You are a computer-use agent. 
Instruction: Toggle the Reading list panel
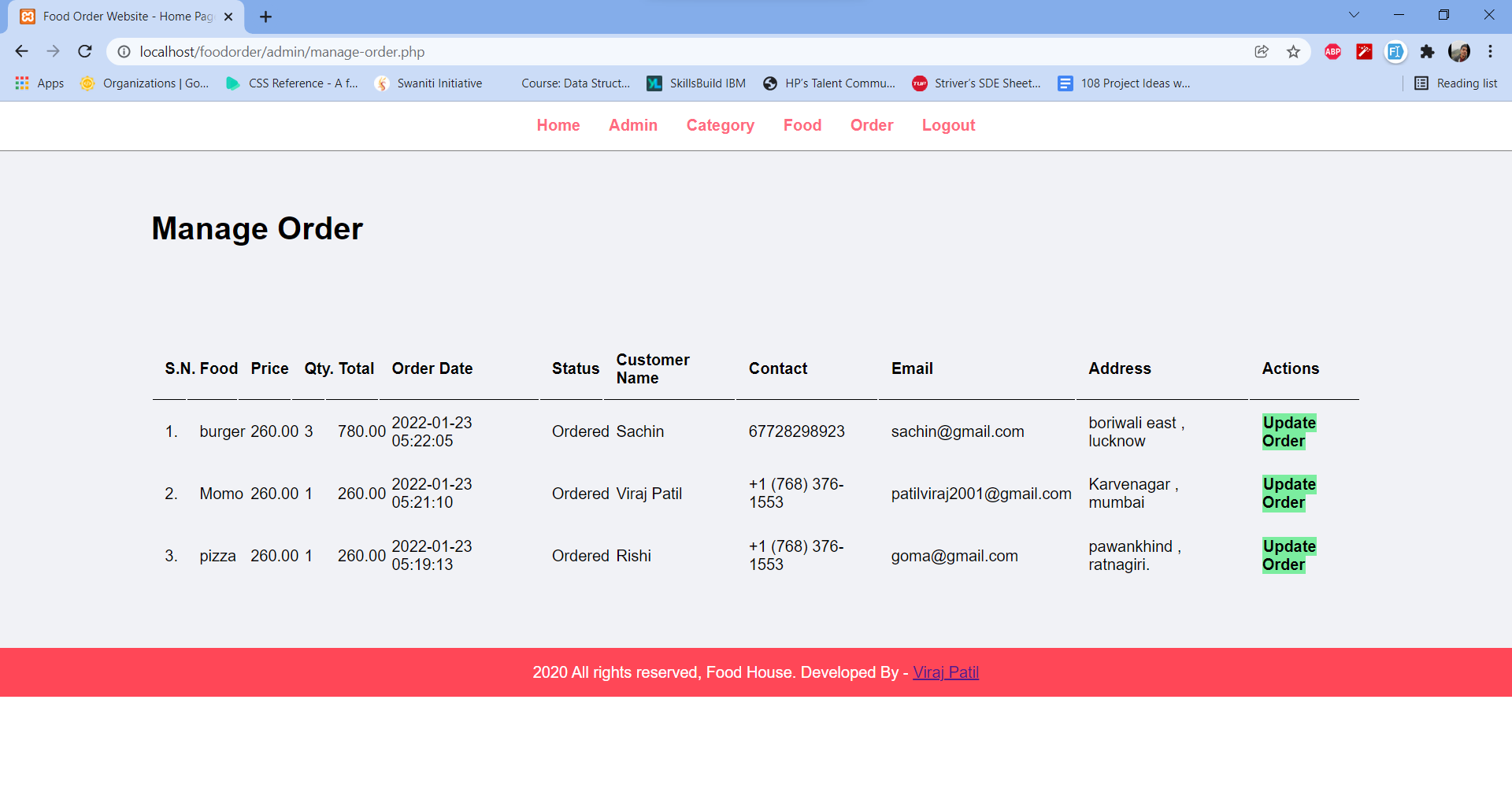(x=1456, y=83)
